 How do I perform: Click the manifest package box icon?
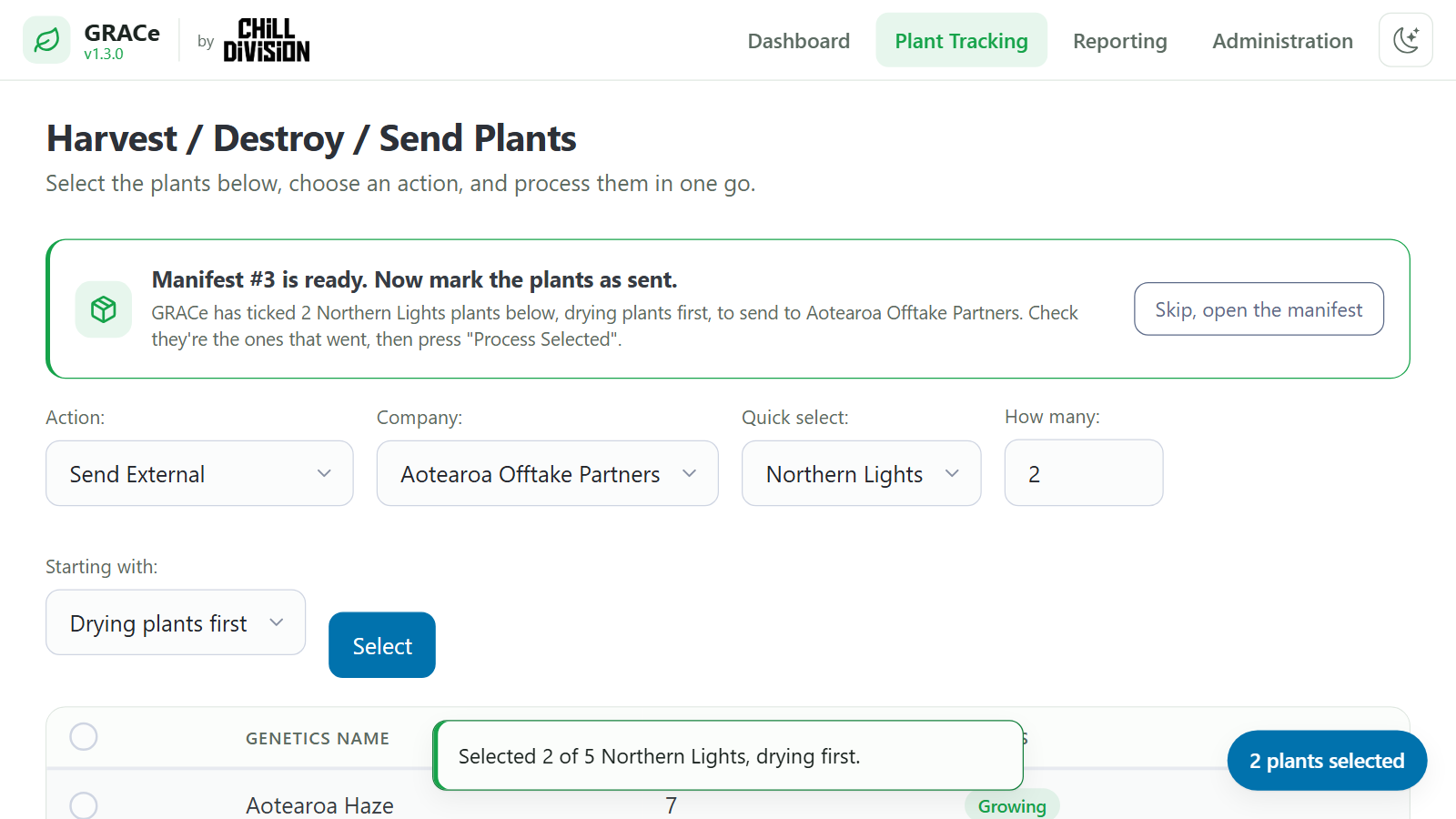[104, 309]
